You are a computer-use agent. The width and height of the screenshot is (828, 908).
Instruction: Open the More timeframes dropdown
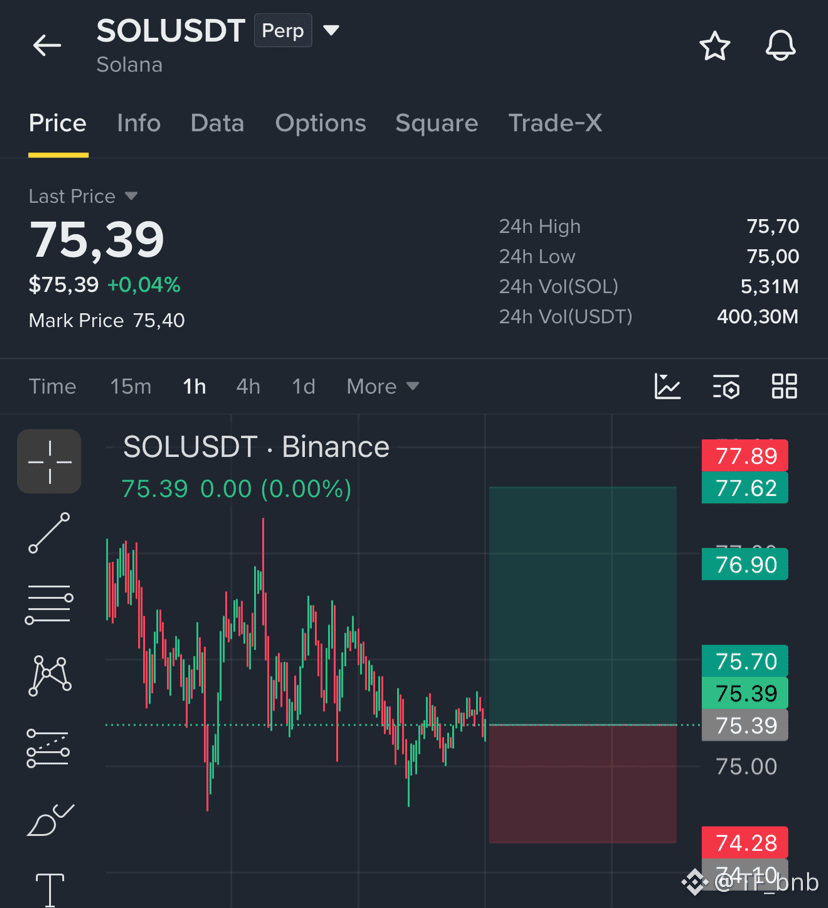pyautogui.click(x=382, y=386)
